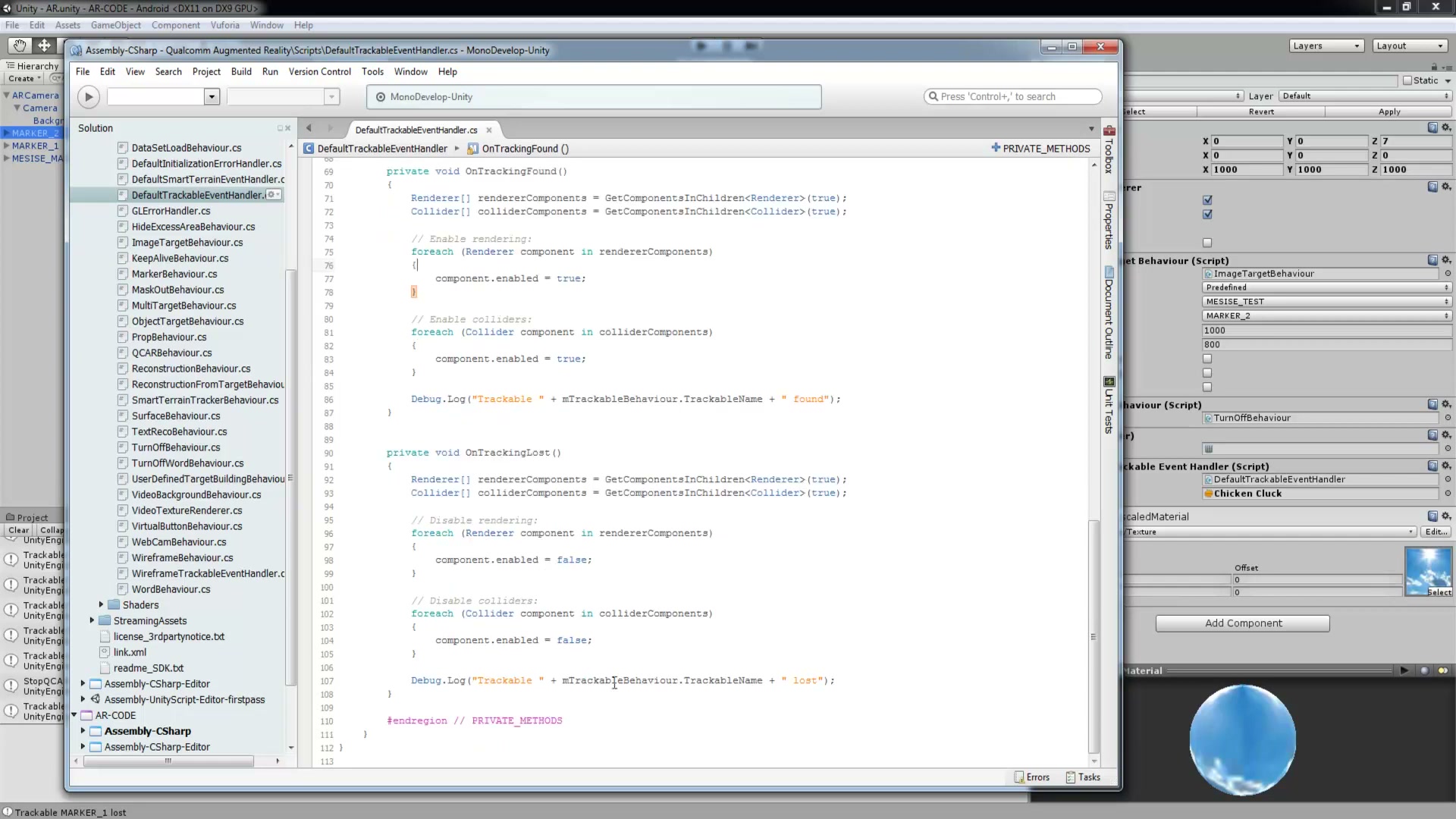
Task: Open the Vuforia menu
Action: point(224,25)
